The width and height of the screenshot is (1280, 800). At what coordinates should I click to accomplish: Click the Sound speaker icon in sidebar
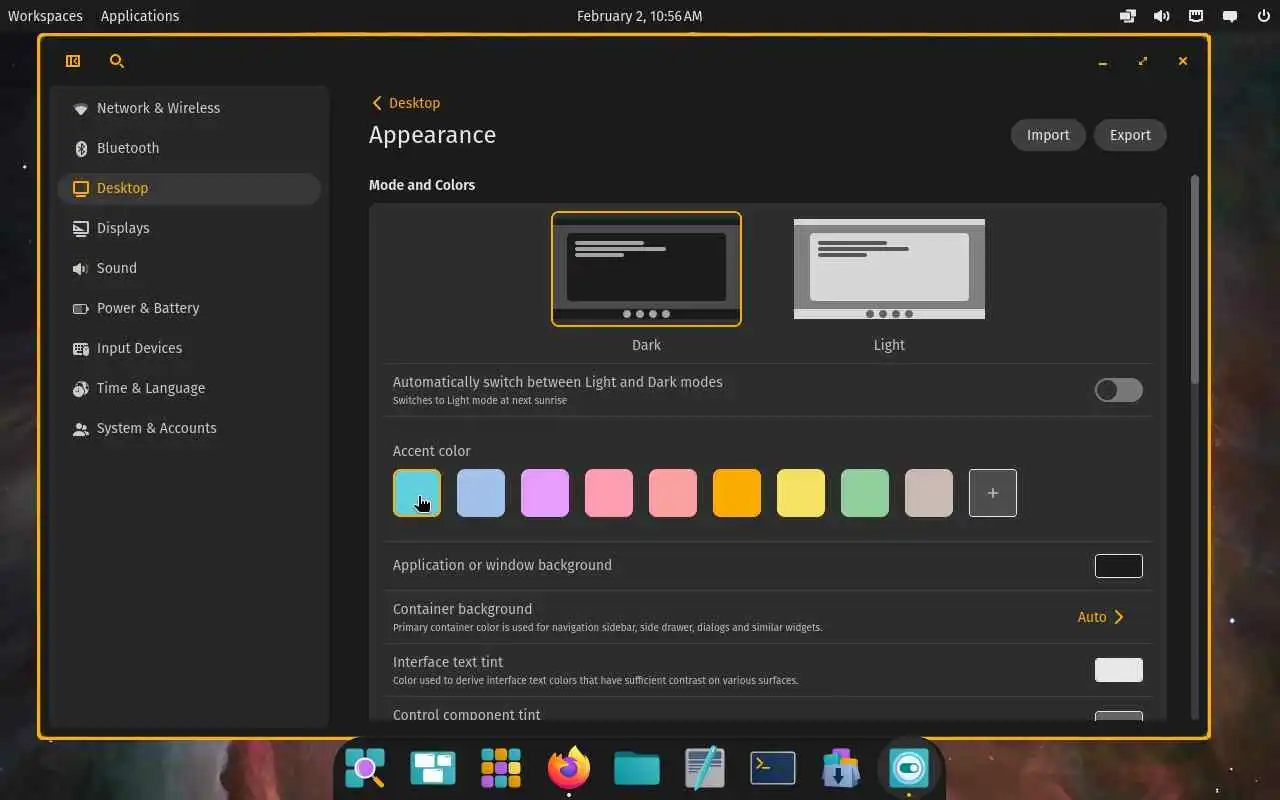pyautogui.click(x=81, y=268)
